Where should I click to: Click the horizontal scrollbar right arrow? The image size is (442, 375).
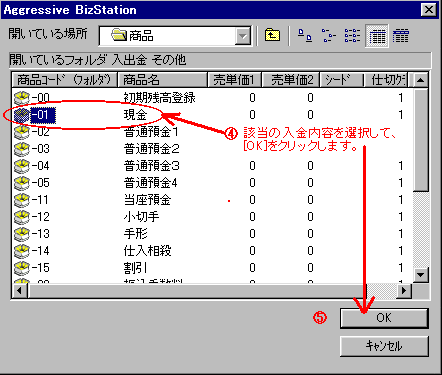click(404, 291)
